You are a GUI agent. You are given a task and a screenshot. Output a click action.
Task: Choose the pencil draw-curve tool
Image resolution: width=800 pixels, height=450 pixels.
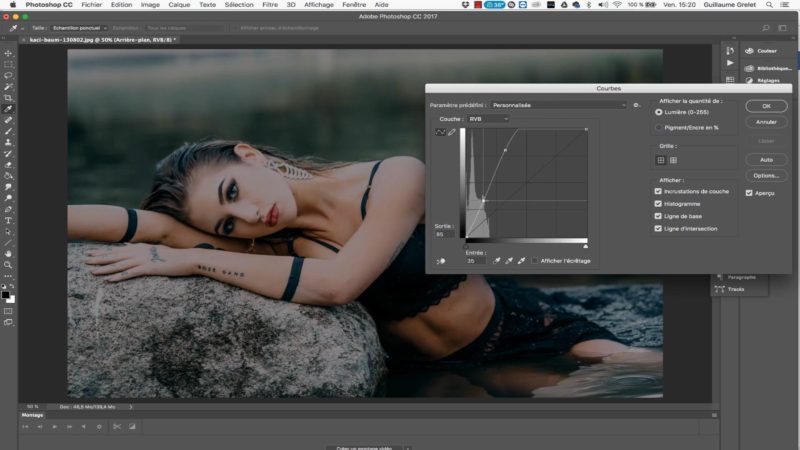click(x=452, y=132)
